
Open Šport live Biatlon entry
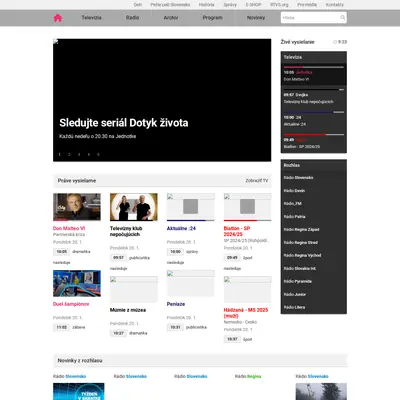click(314, 143)
